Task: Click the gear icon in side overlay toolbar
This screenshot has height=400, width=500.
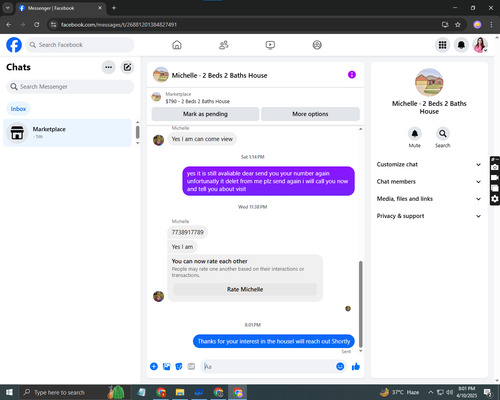Action: click(495, 199)
